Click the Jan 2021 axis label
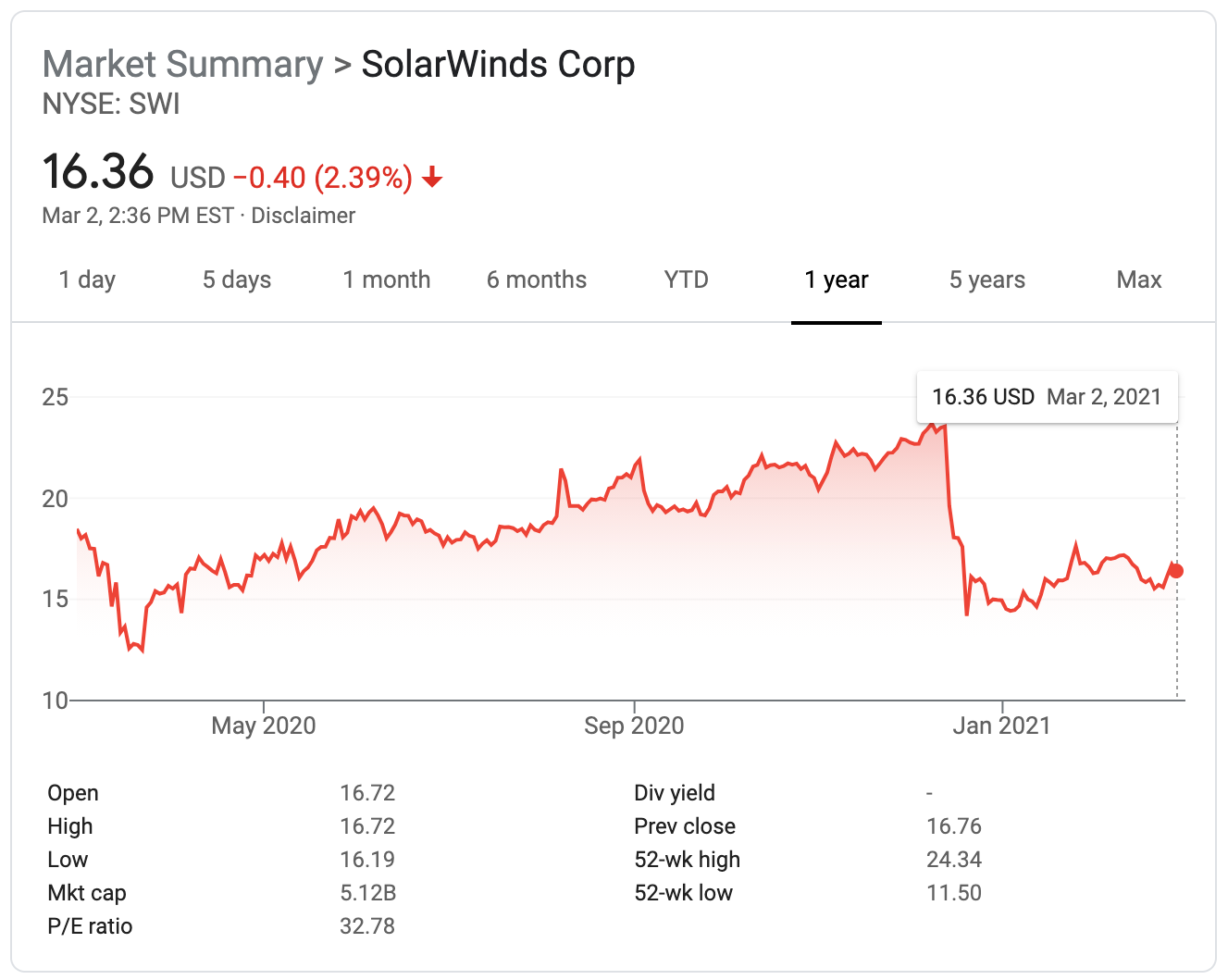Screen dimensions: 1228x980 pos(1002,726)
